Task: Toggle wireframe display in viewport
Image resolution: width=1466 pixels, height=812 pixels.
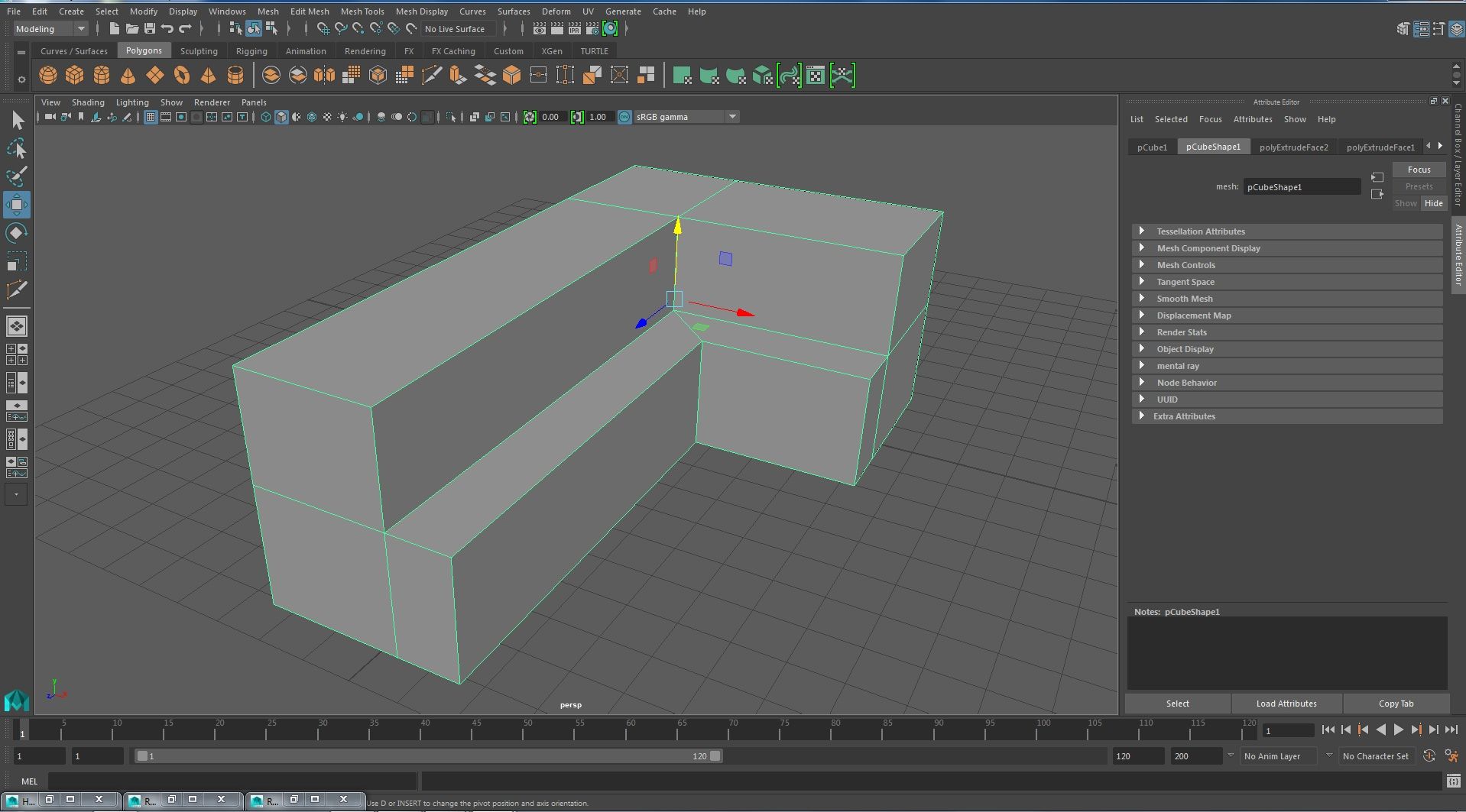Action: (x=265, y=117)
